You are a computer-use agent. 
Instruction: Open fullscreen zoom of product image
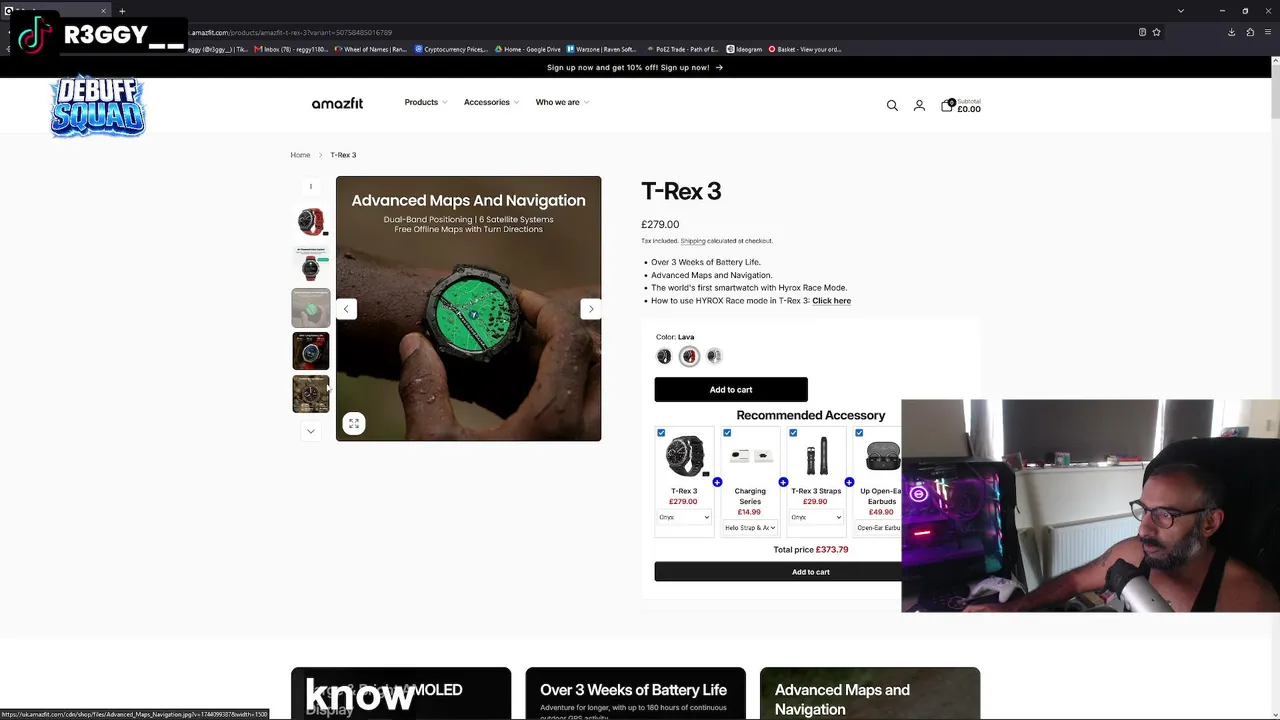(x=354, y=423)
